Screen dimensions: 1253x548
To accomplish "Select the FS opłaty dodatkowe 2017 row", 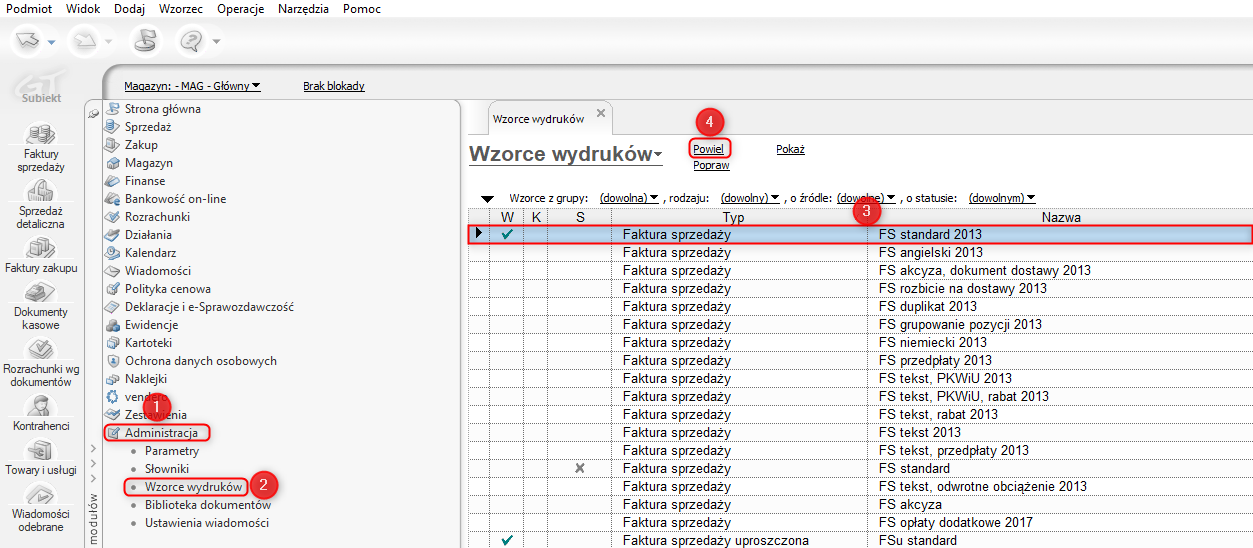I will click(861, 522).
